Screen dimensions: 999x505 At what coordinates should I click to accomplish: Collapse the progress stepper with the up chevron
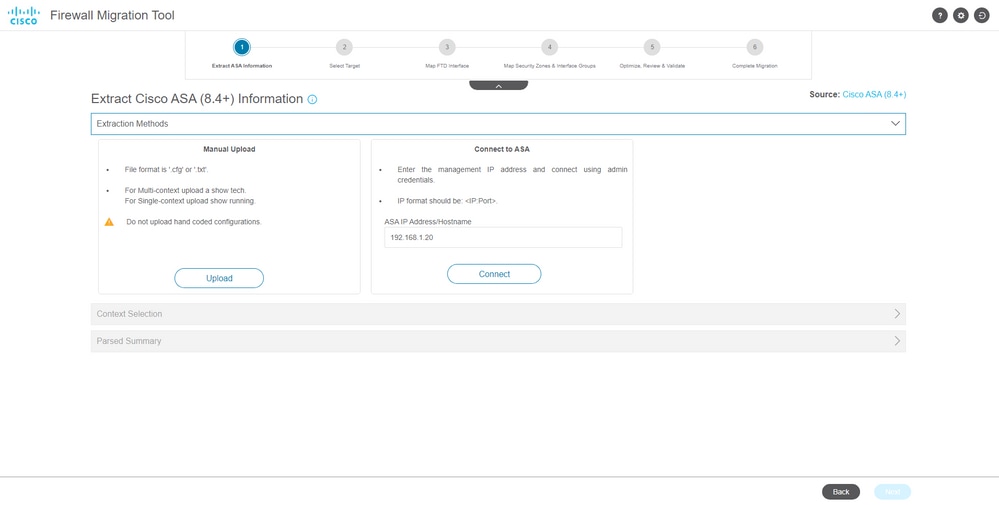pos(498,85)
